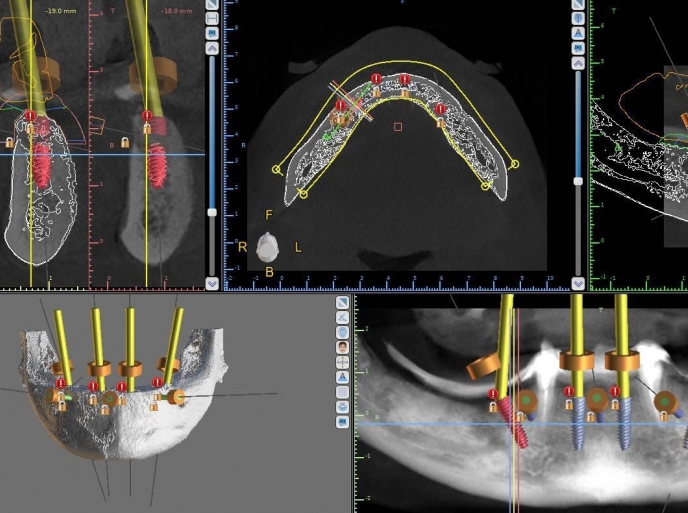The width and height of the screenshot is (688, 513).
Task: Toggle lock on rightmost implant in axial view
Action: (440, 122)
